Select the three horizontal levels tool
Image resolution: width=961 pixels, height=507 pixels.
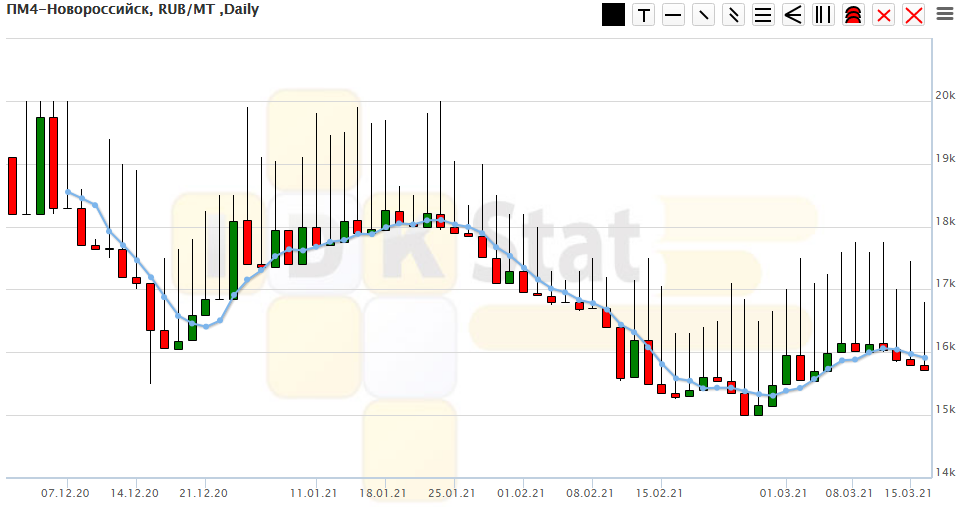763,15
